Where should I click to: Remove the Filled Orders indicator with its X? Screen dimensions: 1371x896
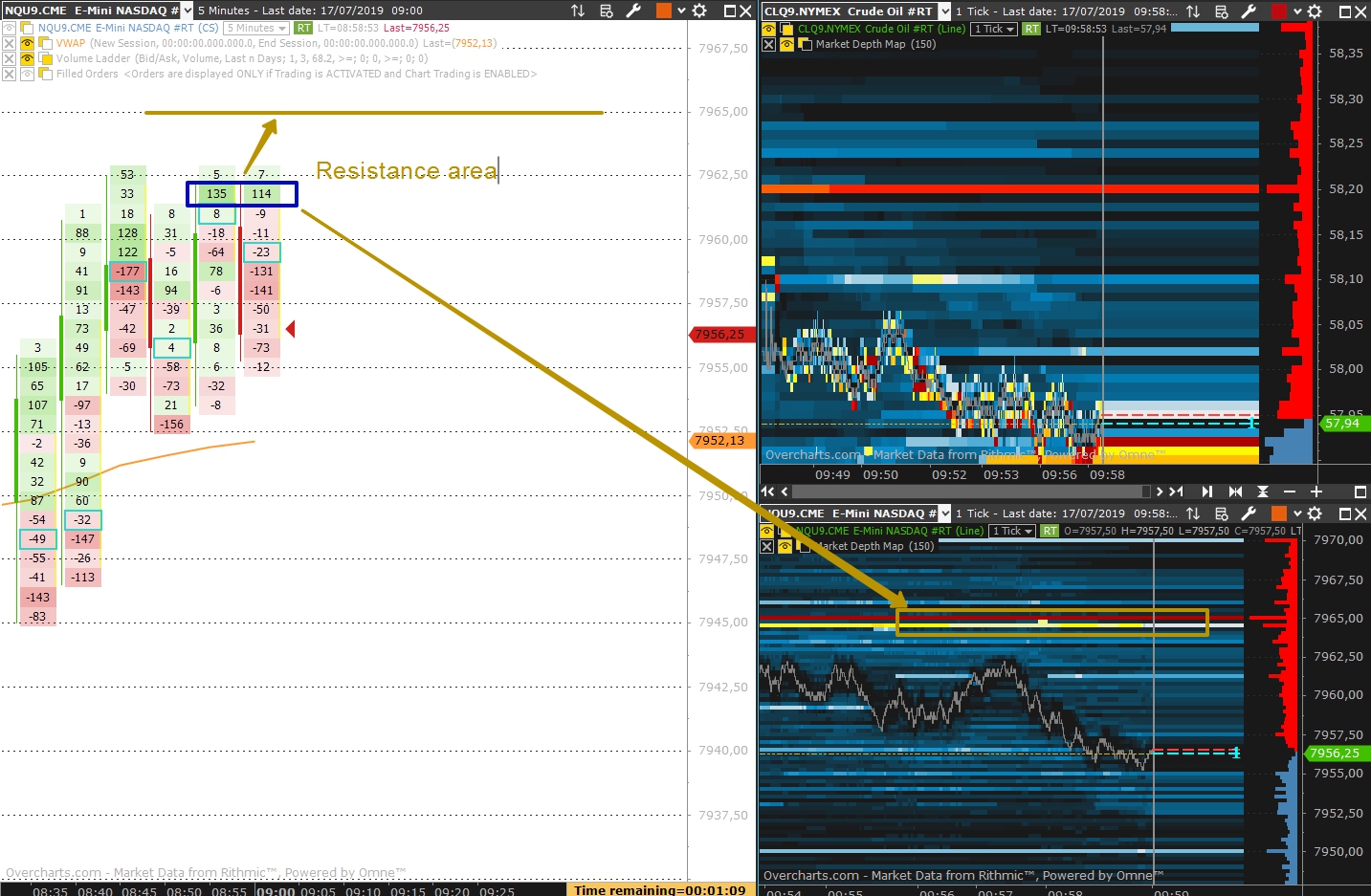click(10, 75)
